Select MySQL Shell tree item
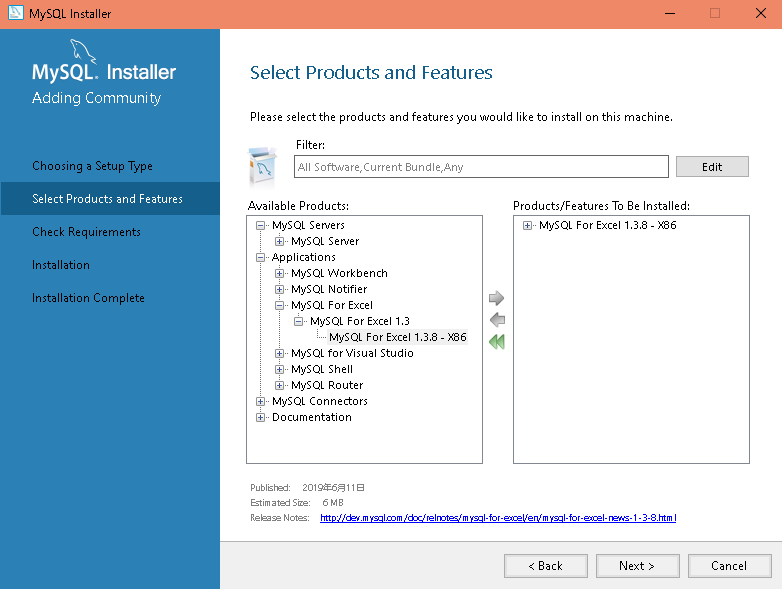 (x=322, y=369)
